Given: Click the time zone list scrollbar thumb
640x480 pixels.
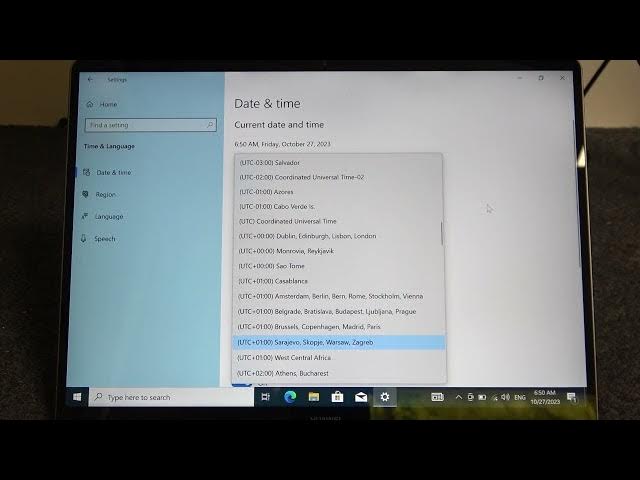Looking at the screenshot, I should 441,233.
